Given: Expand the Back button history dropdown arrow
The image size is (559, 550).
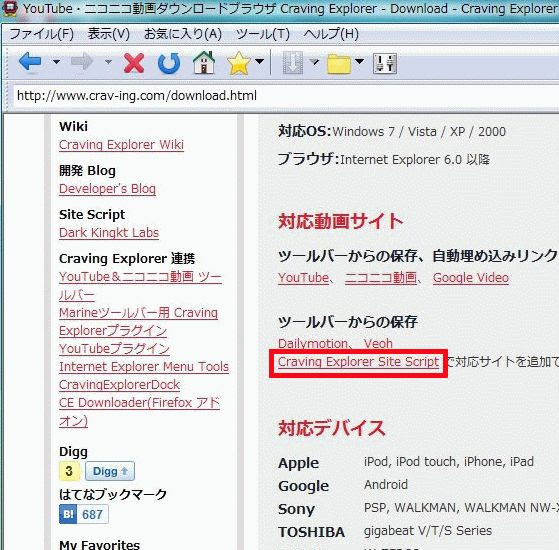Looking at the screenshot, I should [x=56, y=62].
